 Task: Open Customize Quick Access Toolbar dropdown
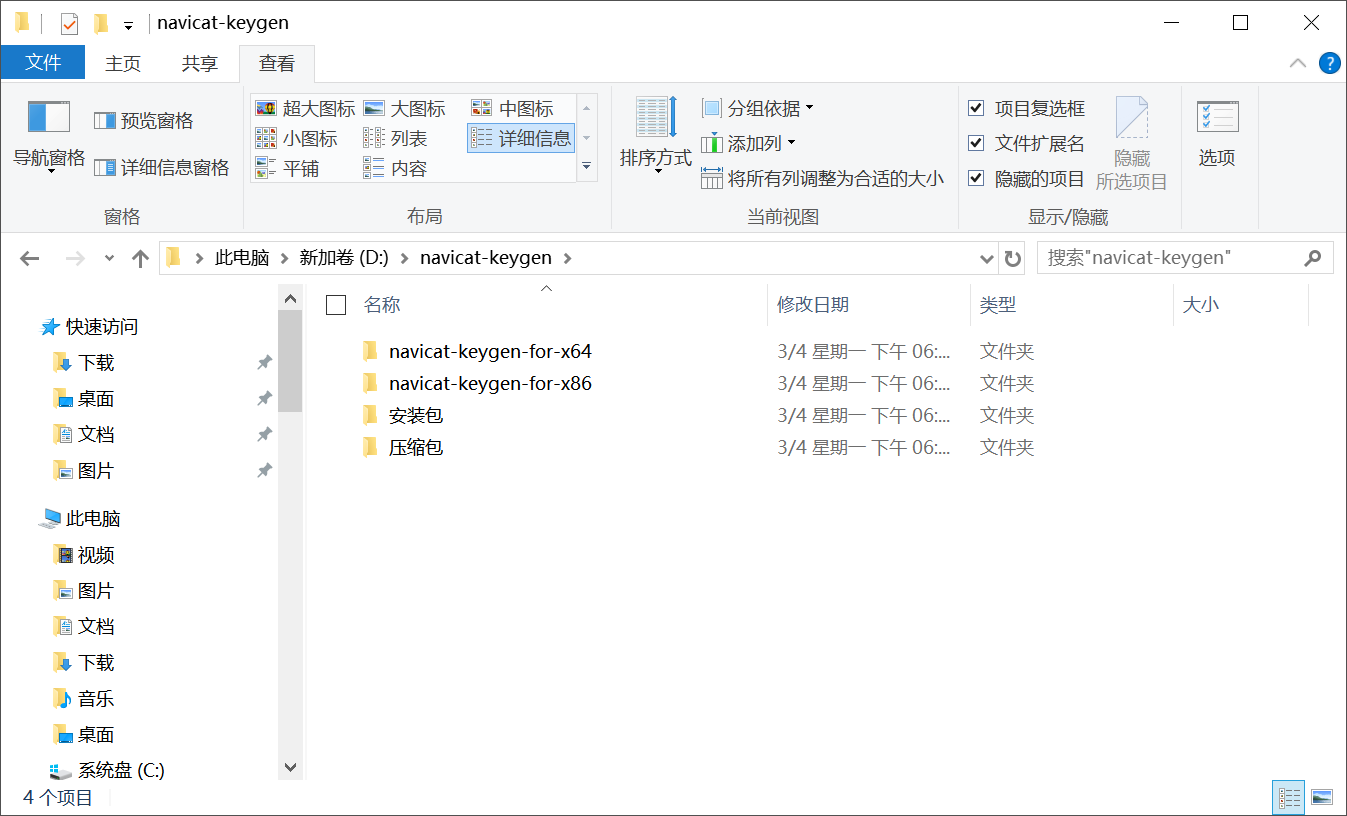pyautogui.click(x=129, y=25)
